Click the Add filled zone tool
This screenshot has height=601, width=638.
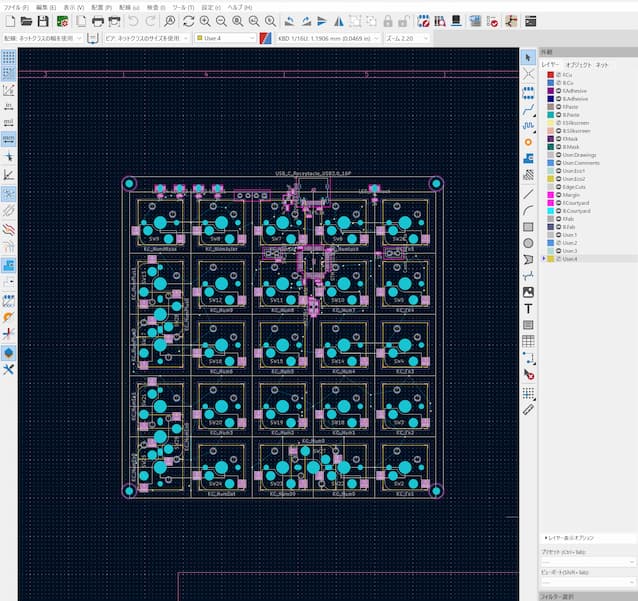coord(528,158)
